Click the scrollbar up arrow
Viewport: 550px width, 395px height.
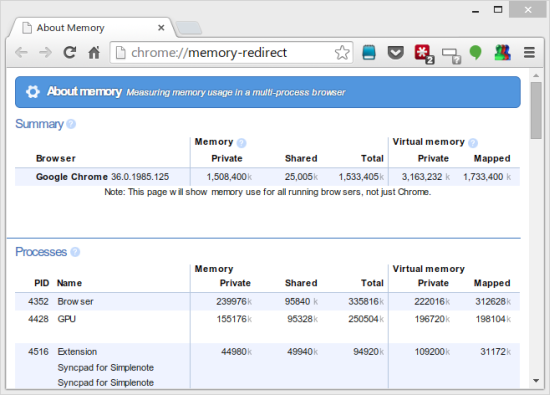[536, 75]
